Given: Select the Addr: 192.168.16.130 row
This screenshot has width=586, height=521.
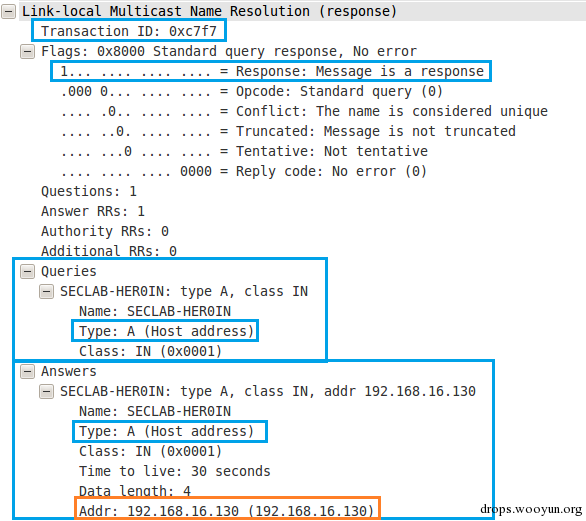Looking at the screenshot, I should pos(226,511).
